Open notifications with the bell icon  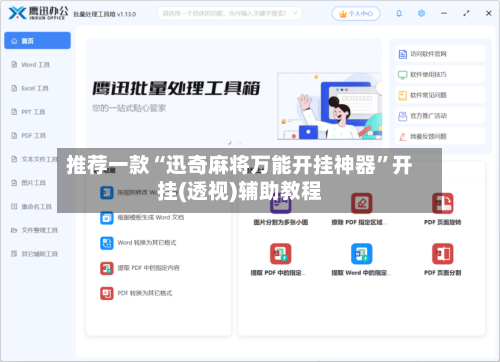point(399,14)
